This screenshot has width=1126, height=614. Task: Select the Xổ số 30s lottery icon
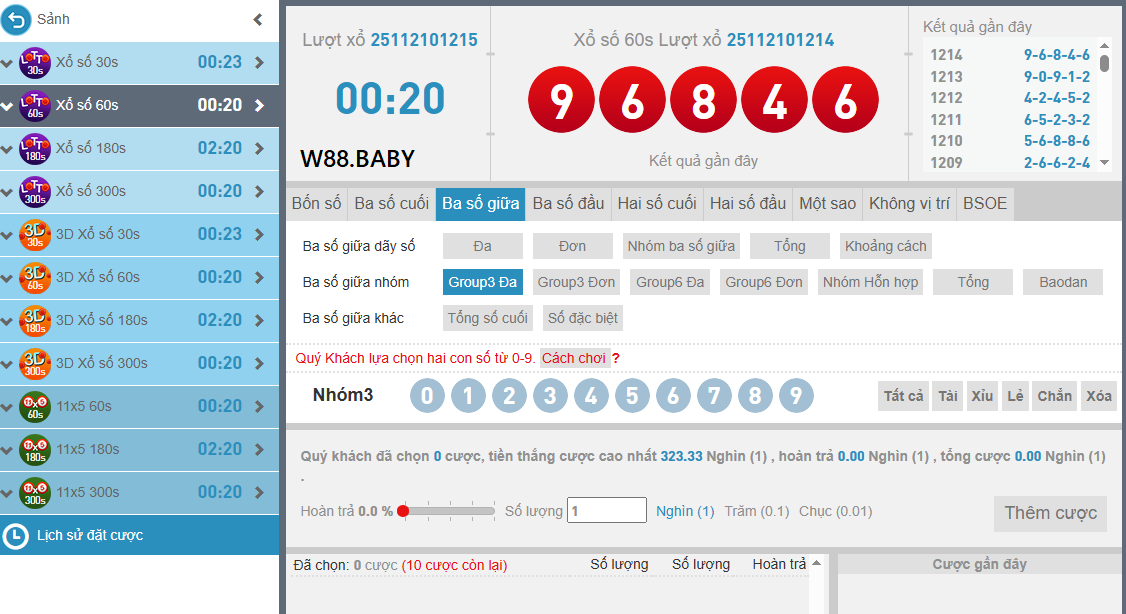coord(35,63)
